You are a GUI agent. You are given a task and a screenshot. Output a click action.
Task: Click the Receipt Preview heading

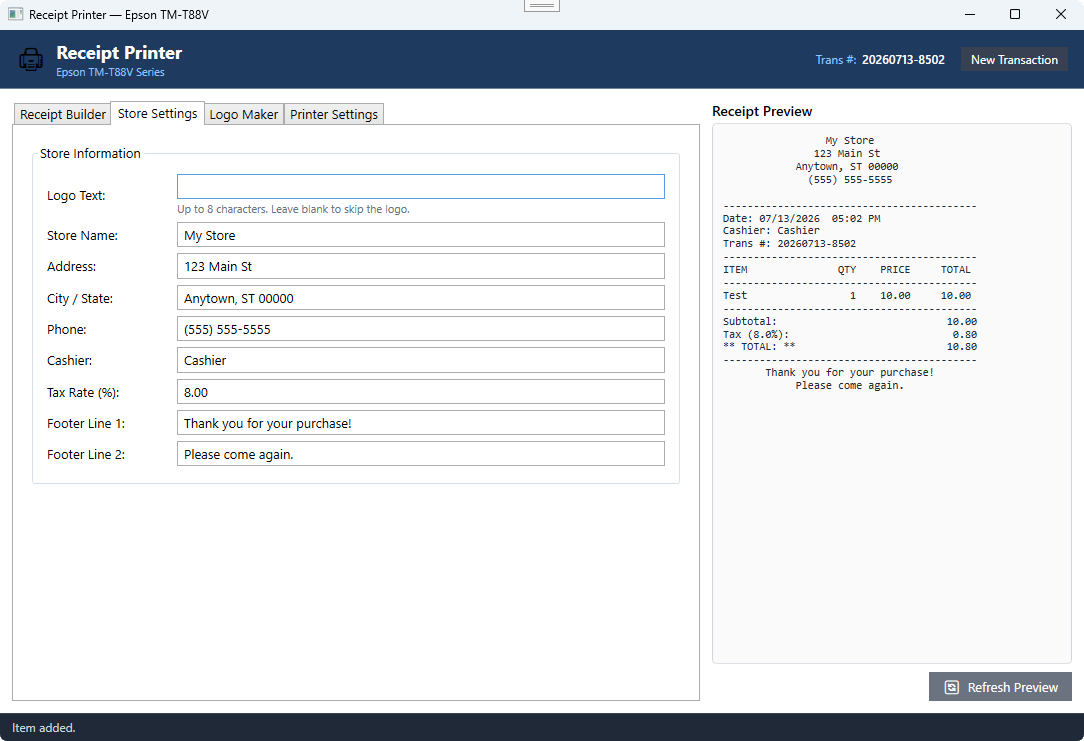point(762,111)
